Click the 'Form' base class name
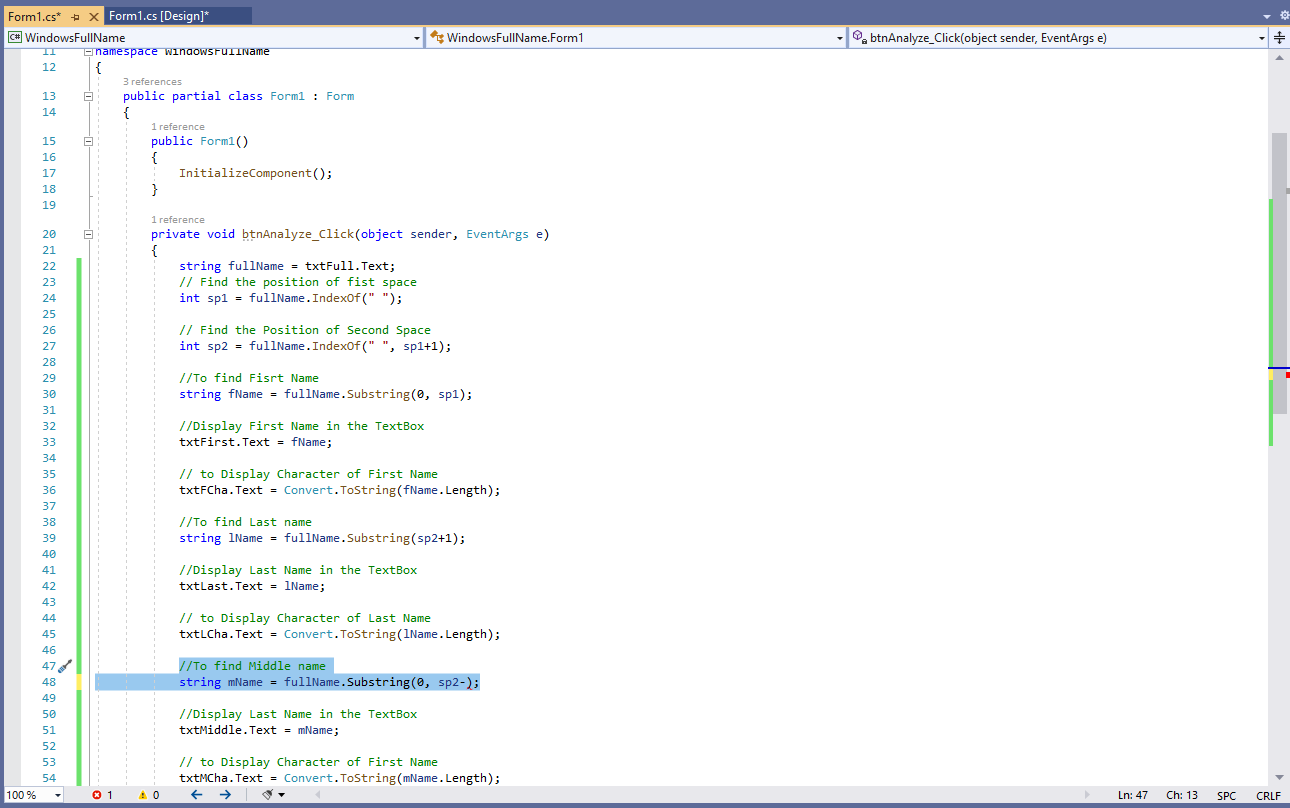The height and width of the screenshot is (808, 1290). coord(340,96)
